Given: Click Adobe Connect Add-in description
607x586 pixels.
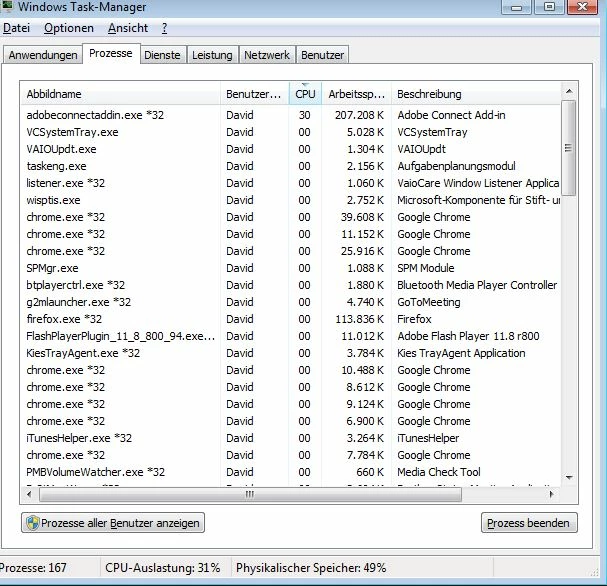Looking at the screenshot, I should point(451,115).
